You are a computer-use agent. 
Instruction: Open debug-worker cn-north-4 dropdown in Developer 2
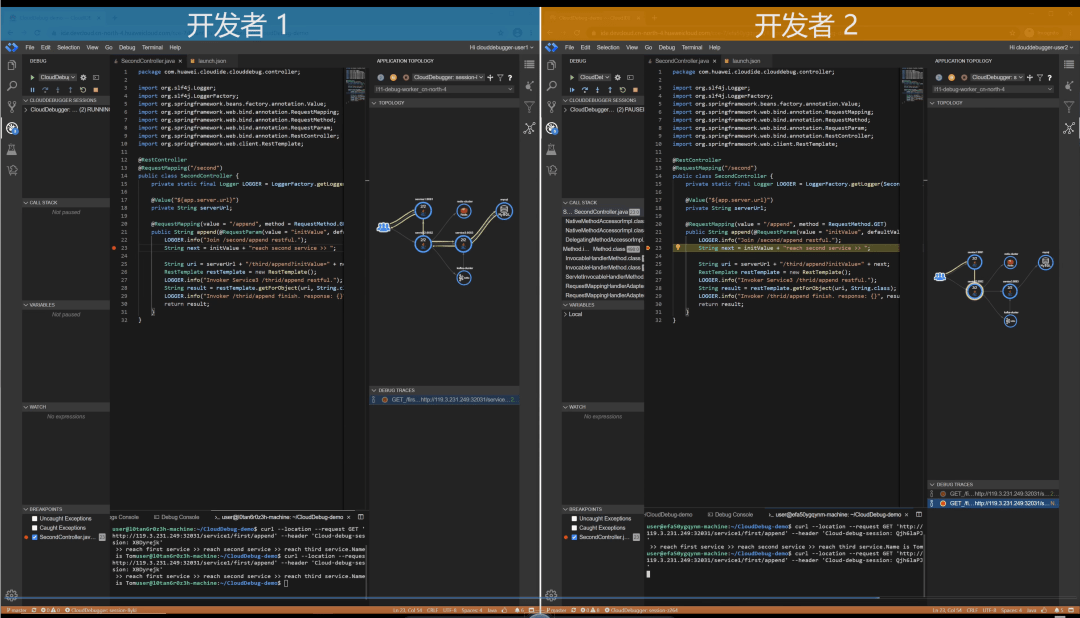coord(994,89)
